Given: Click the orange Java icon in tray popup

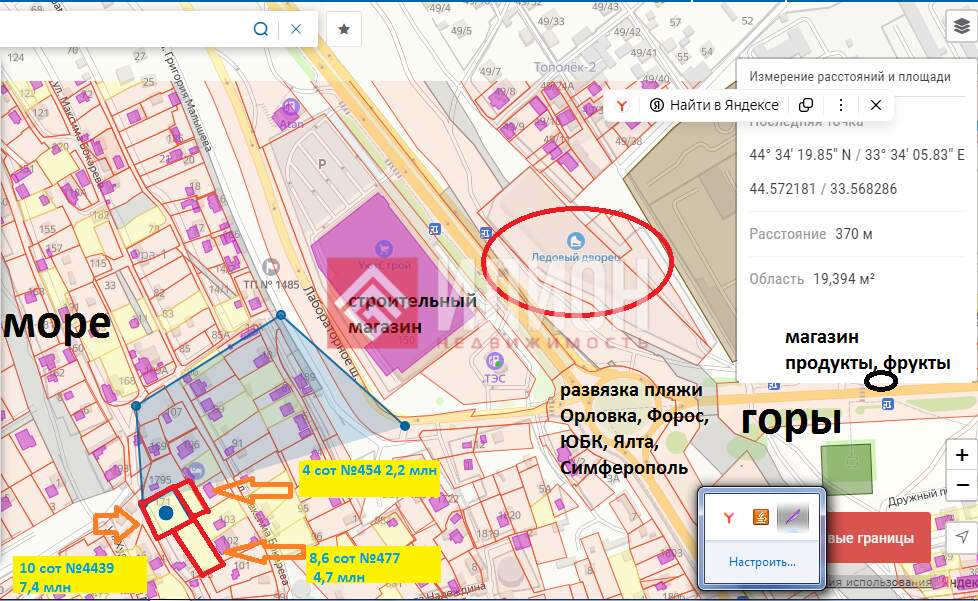Looking at the screenshot, I should [761, 517].
